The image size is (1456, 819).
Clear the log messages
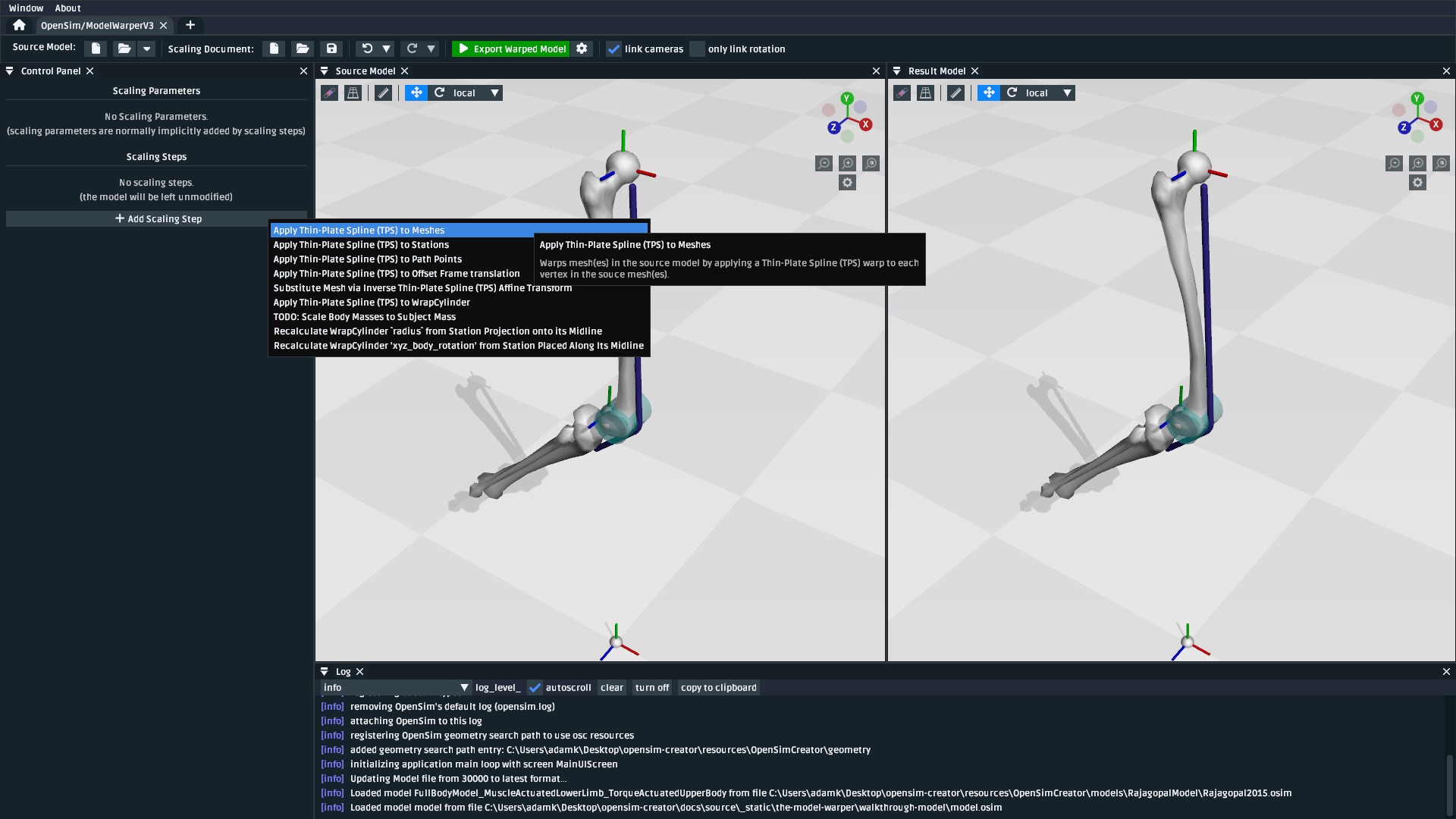(611, 688)
